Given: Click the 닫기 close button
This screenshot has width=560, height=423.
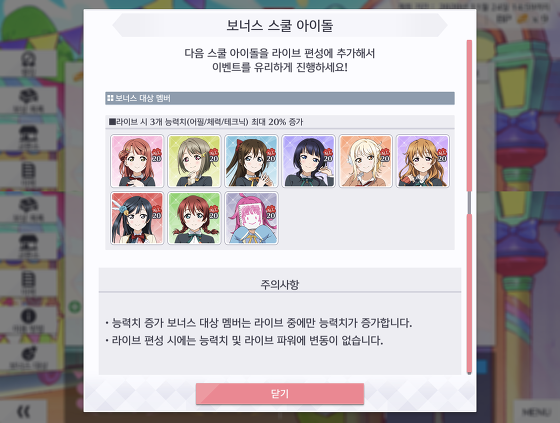Looking at the screenshot, I should 280,394.
